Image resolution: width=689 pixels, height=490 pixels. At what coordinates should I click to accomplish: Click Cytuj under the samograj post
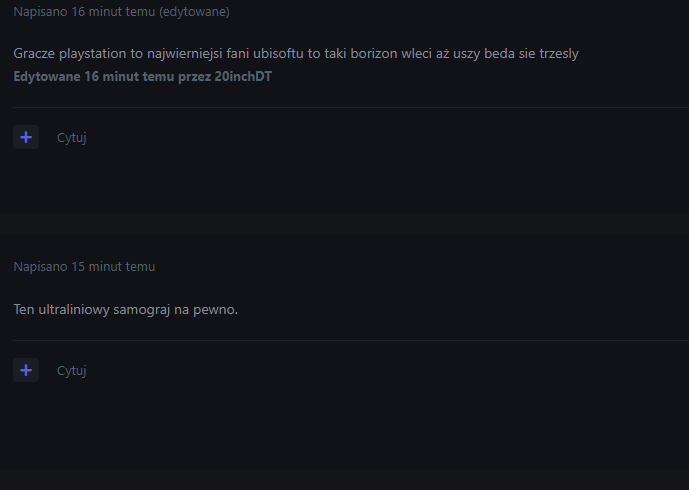coord(72,371)
